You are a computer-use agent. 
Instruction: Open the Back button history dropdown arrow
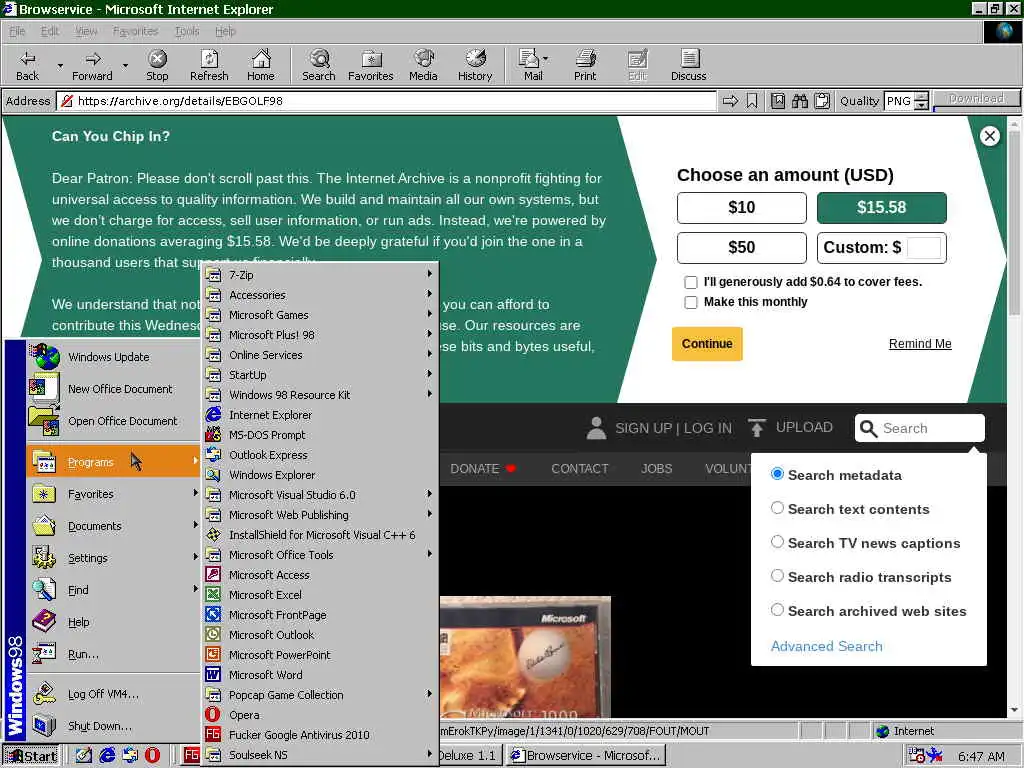coord(59,65)
